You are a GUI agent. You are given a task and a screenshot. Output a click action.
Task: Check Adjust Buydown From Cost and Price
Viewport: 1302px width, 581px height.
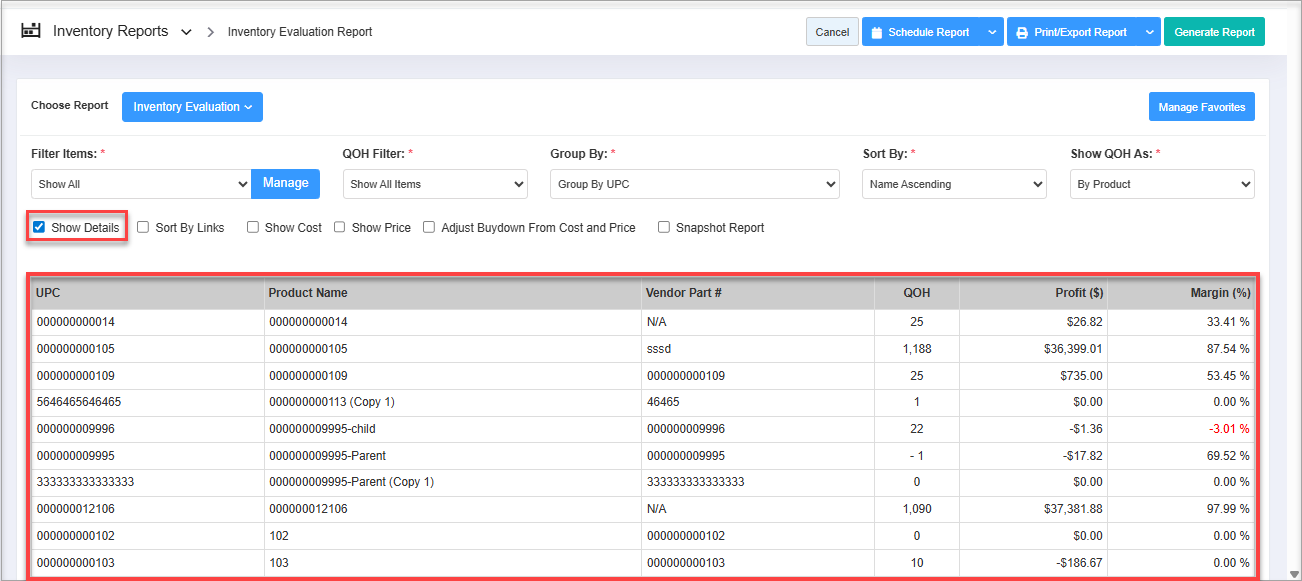tap(429, 228)
